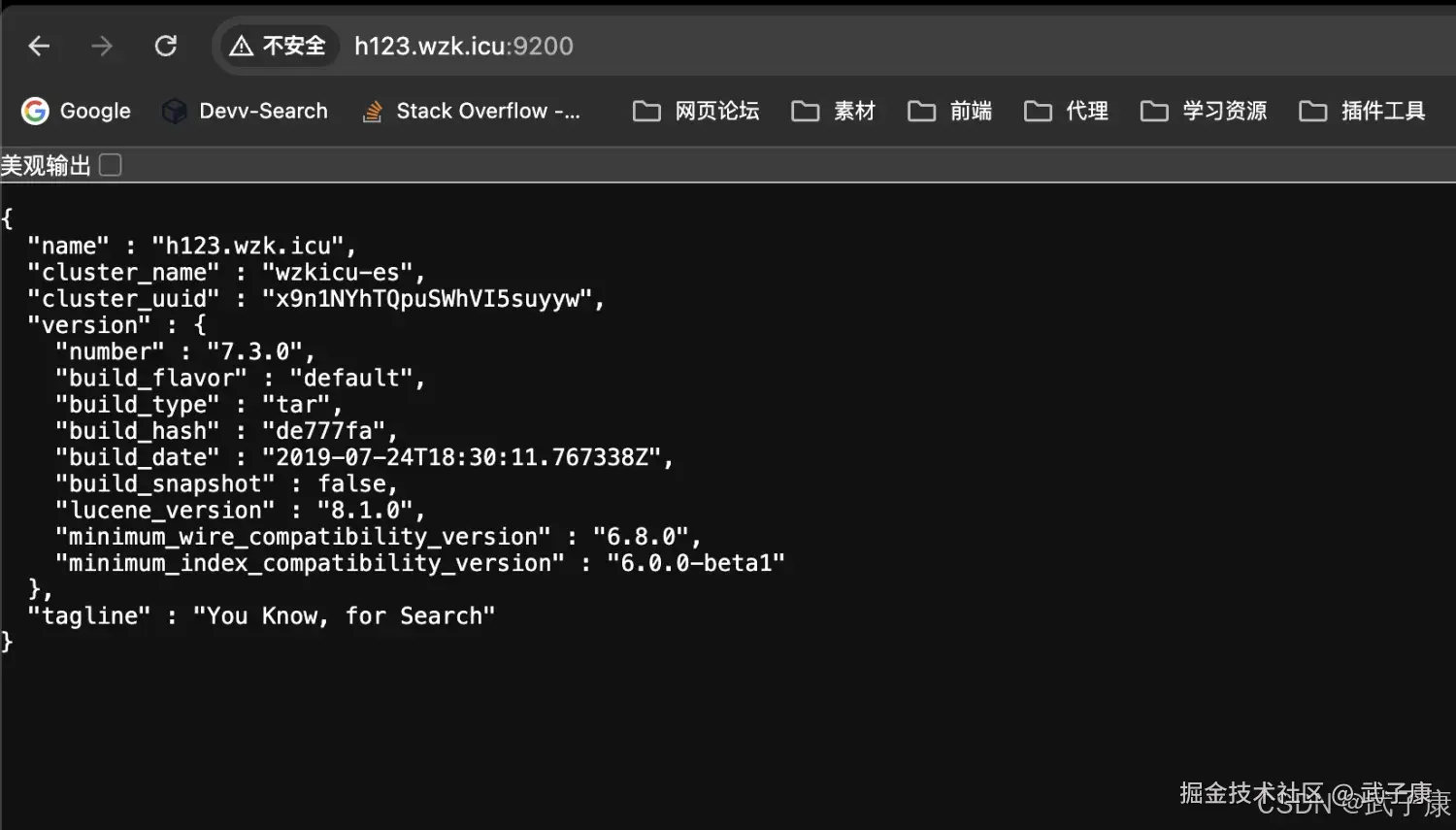
Task: Open the Devv-Search bookmark
Action: coord(245,111)
